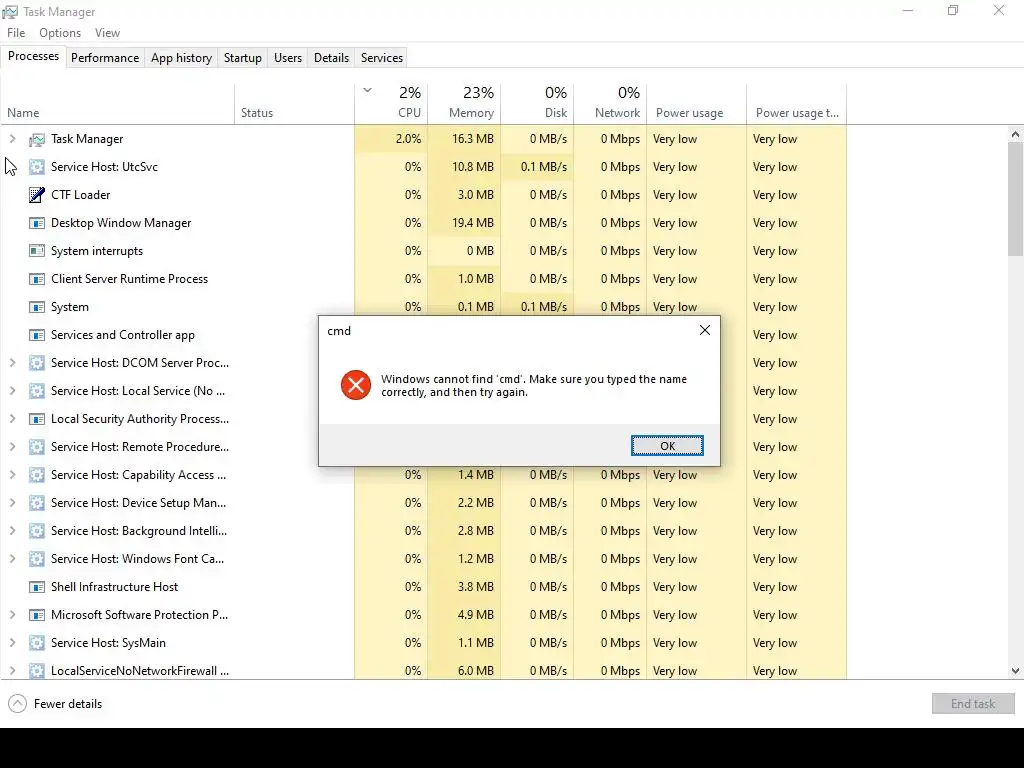
Task: Click the Service Host: Remote Procedure icon
Action: coord(37,447)
